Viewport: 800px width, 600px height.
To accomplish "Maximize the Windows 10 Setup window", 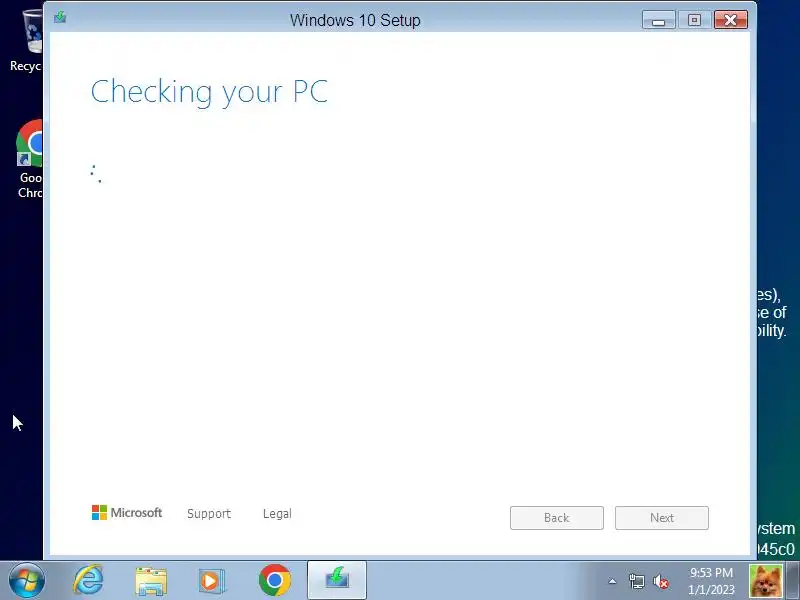I will (x=694, y=20).
